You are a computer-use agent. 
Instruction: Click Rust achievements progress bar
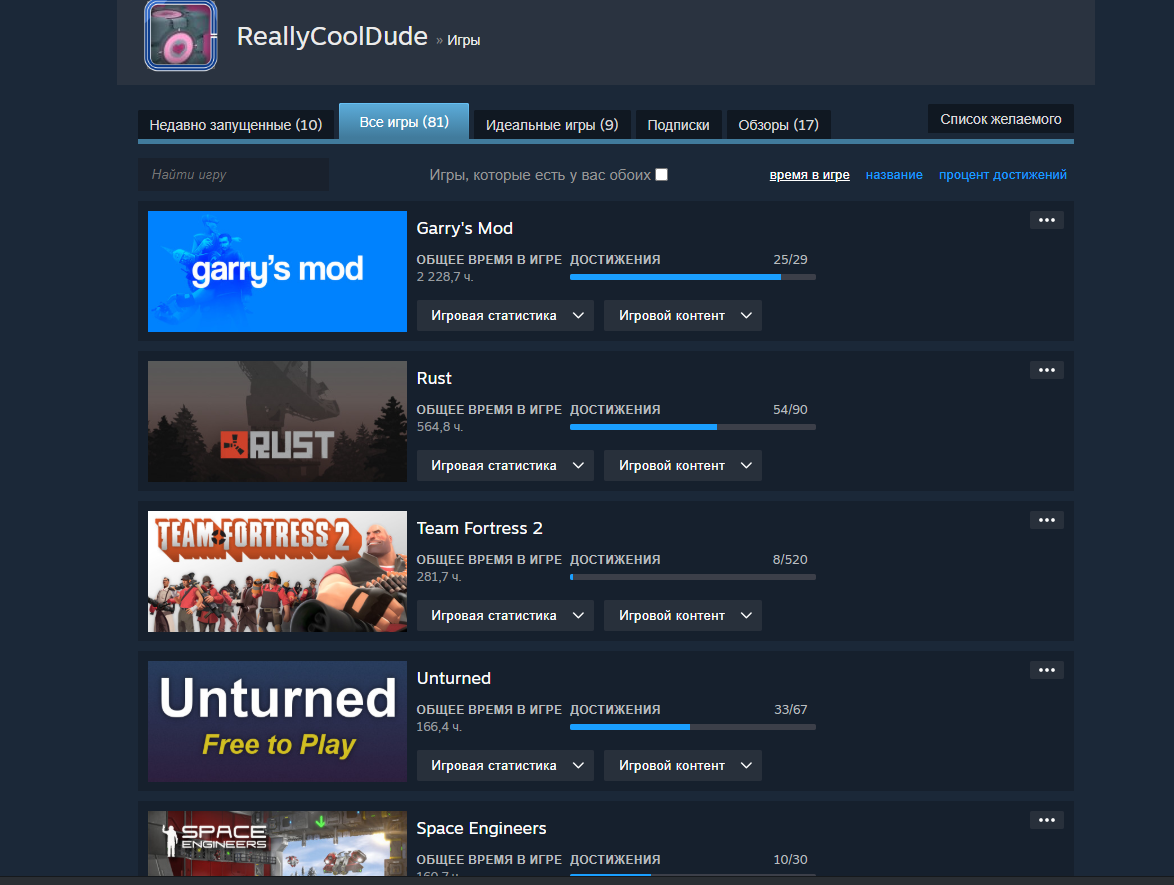pos(693,427)
